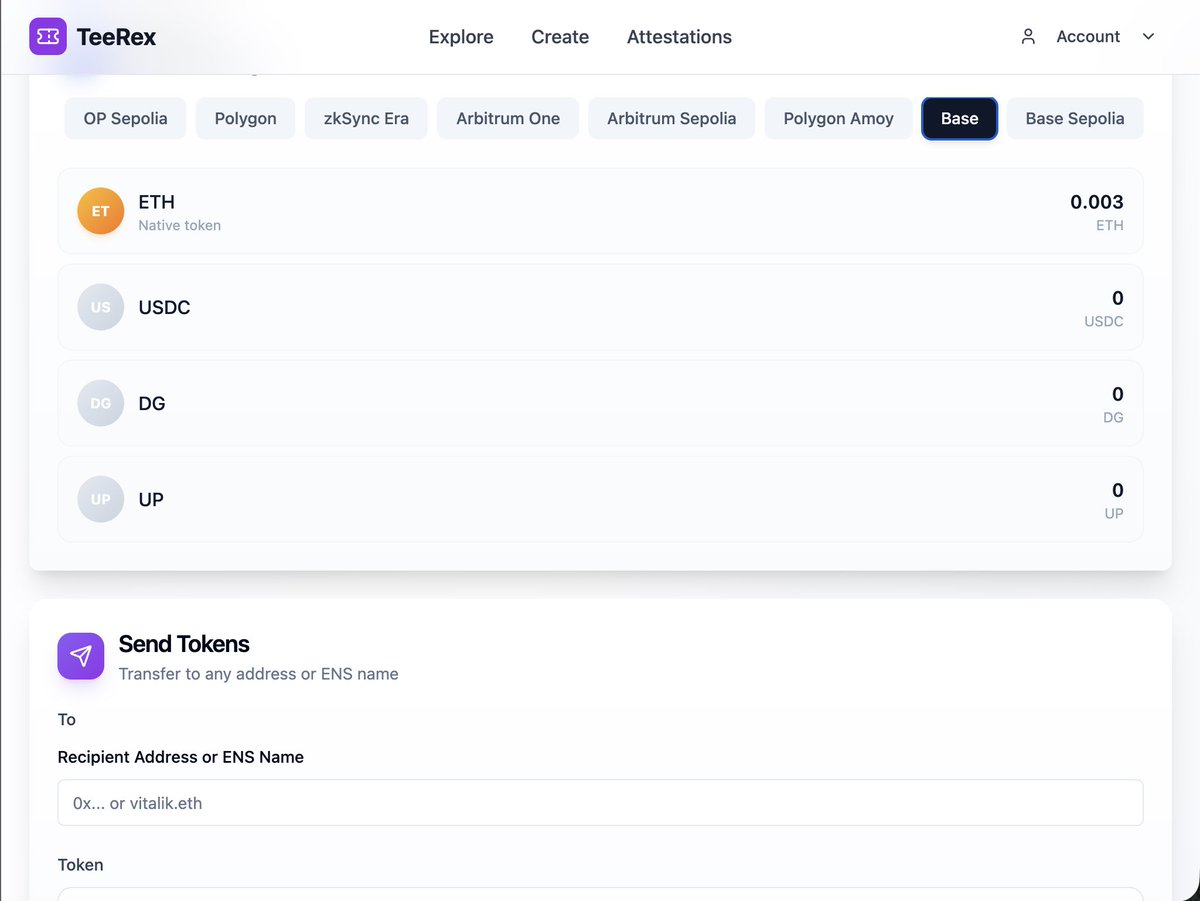Select the Arbitrum Sepolia network
The height and width of the screenshot is (901, 1200).
pyautogui.click(x=672, y=118)
